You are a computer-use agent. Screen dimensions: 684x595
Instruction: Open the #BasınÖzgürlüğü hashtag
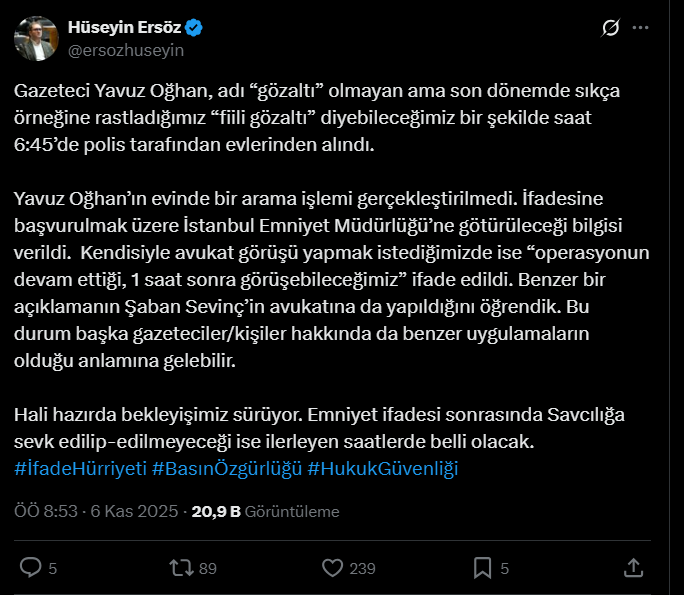tap(227, 469)
